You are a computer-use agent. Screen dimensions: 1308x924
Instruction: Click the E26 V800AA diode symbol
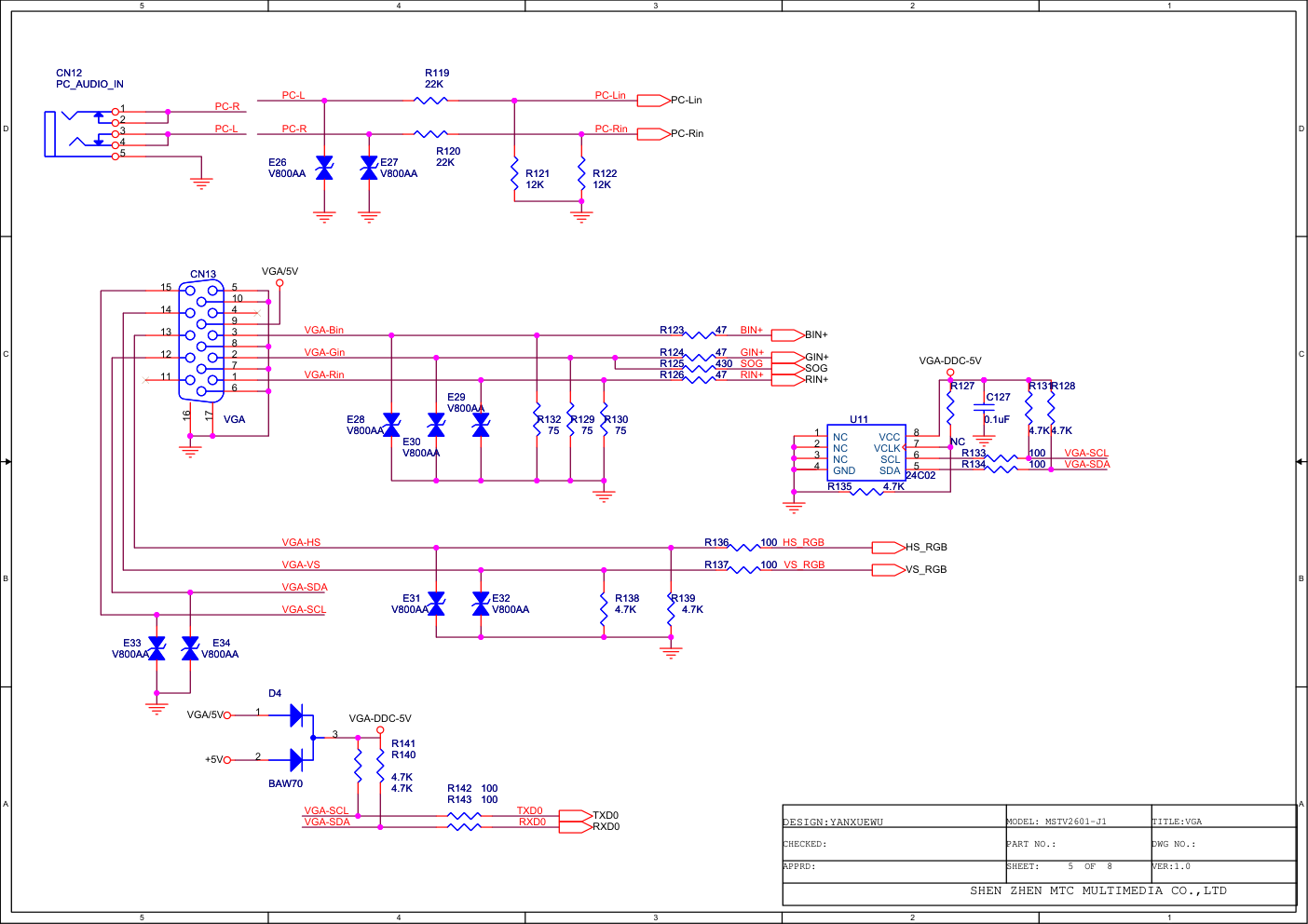click(324, 168)
